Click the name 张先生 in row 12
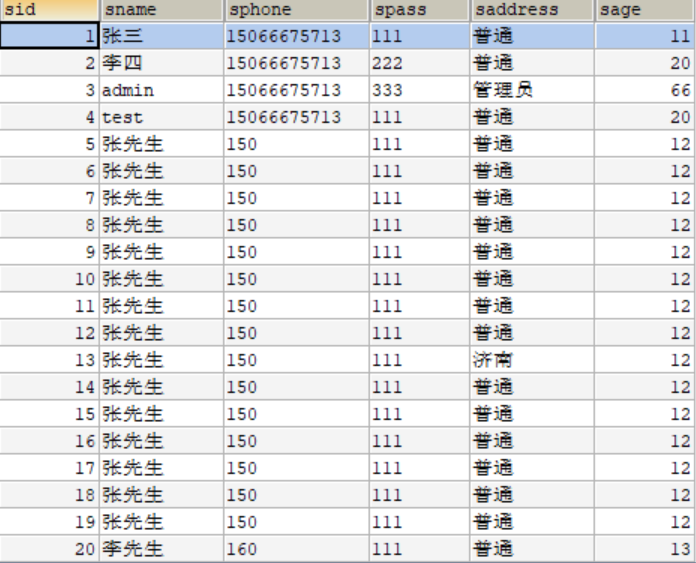Screen dimensions: 696x563 tap(162, 333)
